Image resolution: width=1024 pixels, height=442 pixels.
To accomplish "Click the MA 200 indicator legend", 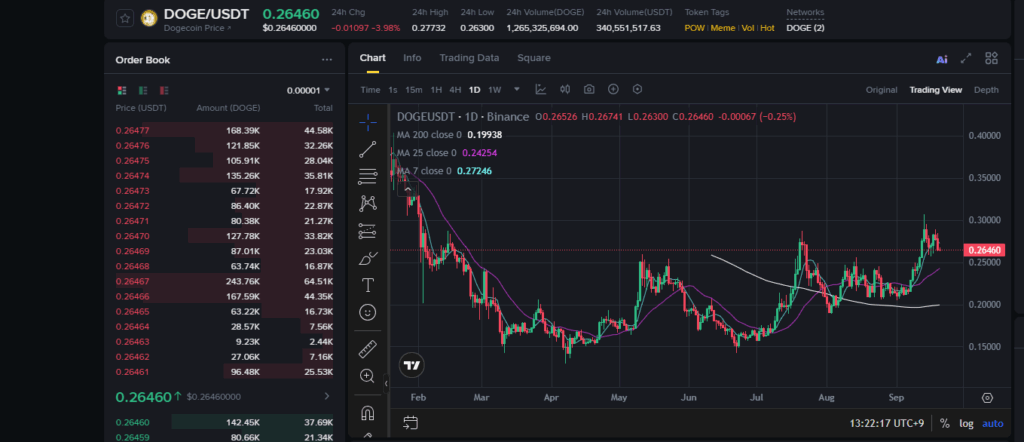I will click(449, 135).
